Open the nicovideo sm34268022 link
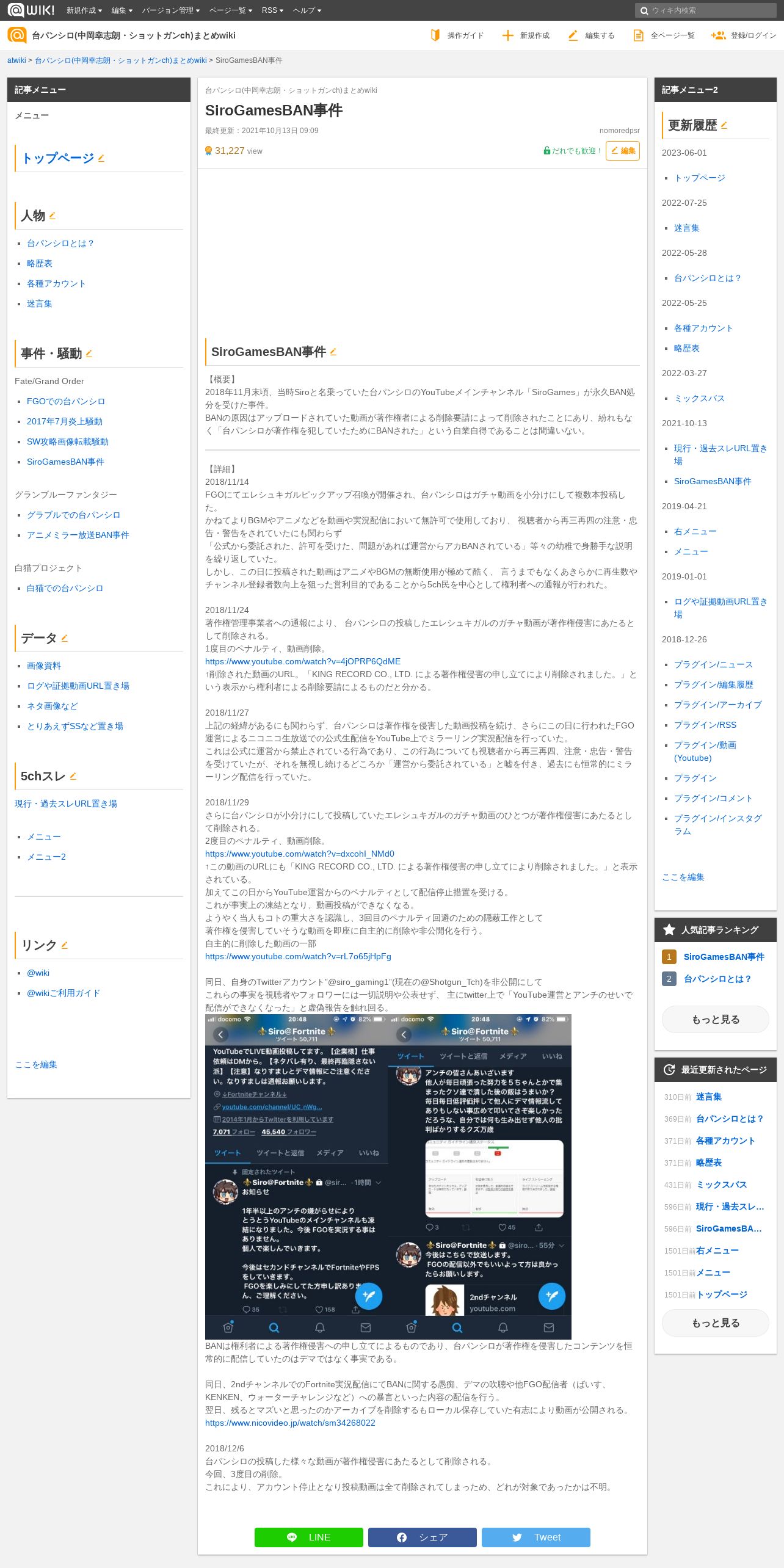Image resolution: width=784 pixels, height=1568 pixels. pyautogui.click(x=290, y=1423)
